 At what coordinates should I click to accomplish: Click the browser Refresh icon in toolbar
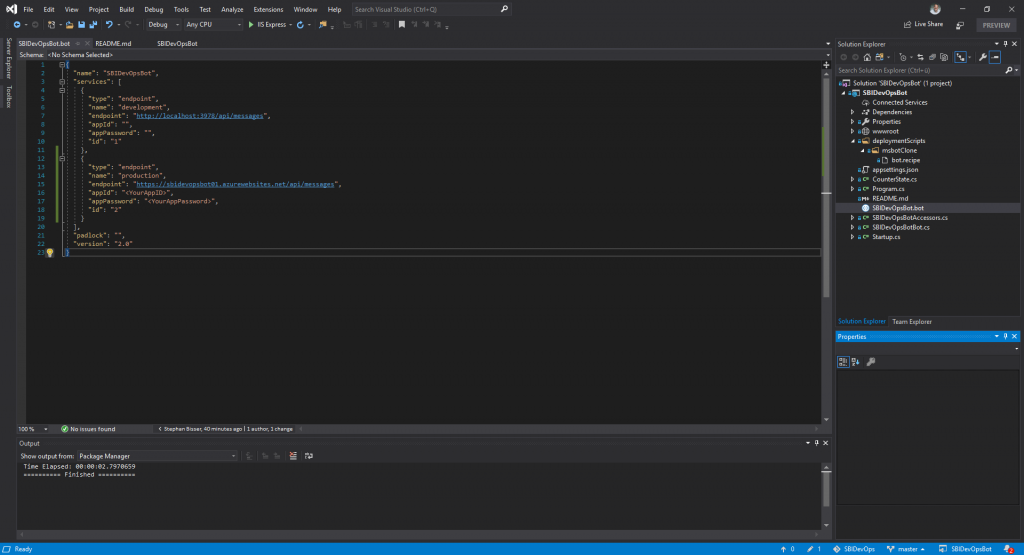(x=300, y=25)
